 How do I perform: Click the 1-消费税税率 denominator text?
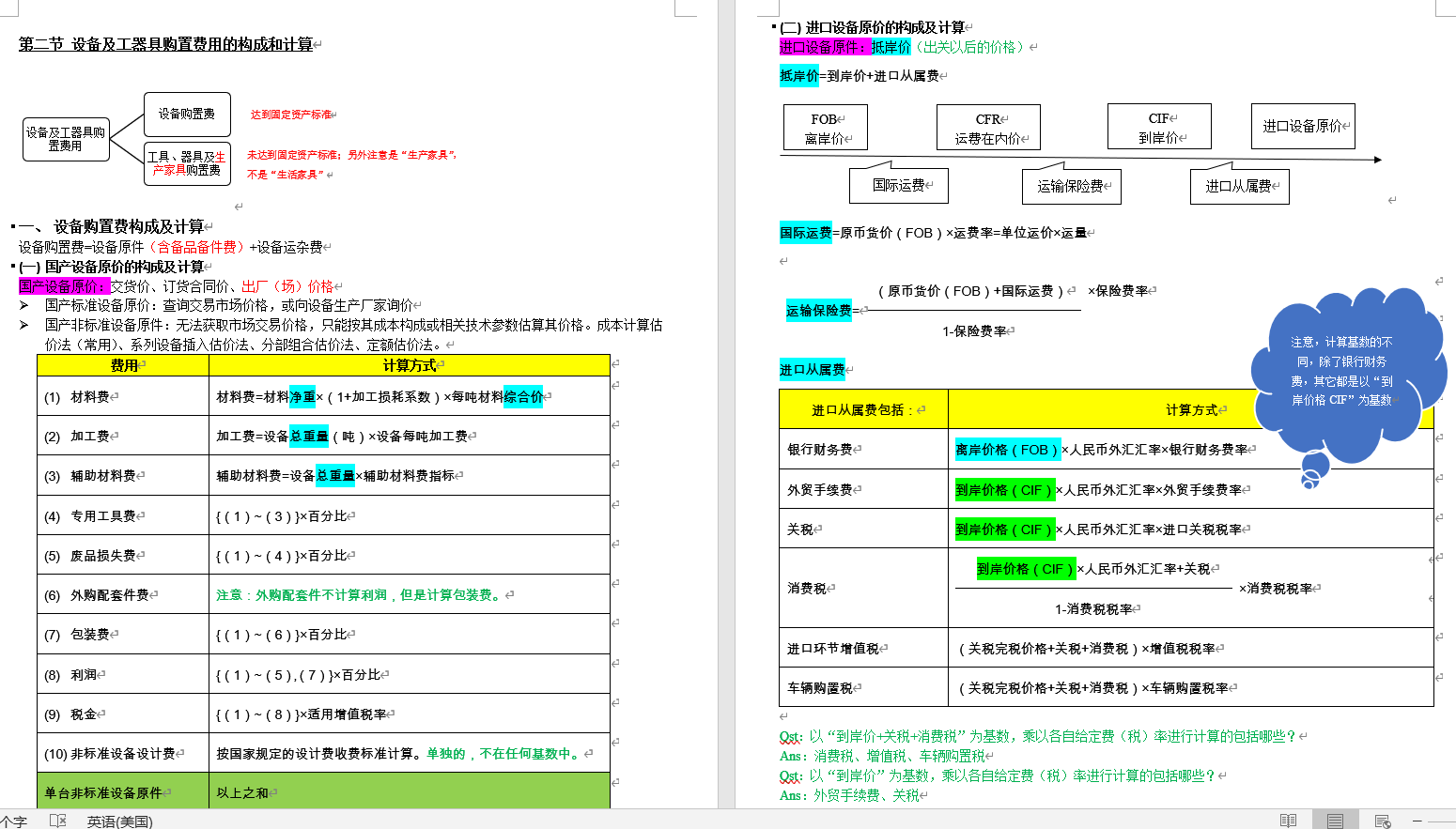[x=1093, y=608]
